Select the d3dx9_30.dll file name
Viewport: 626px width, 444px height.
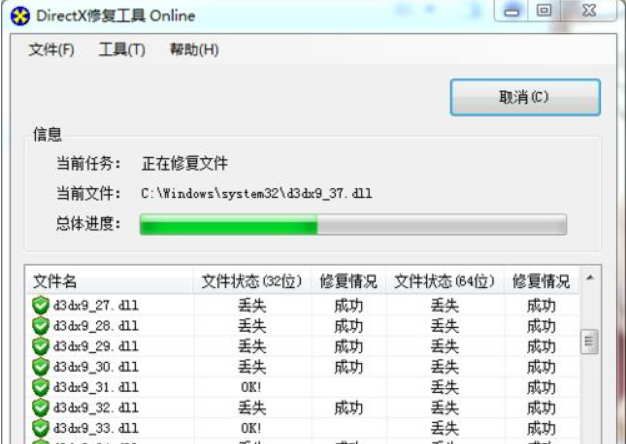point(96,367)
